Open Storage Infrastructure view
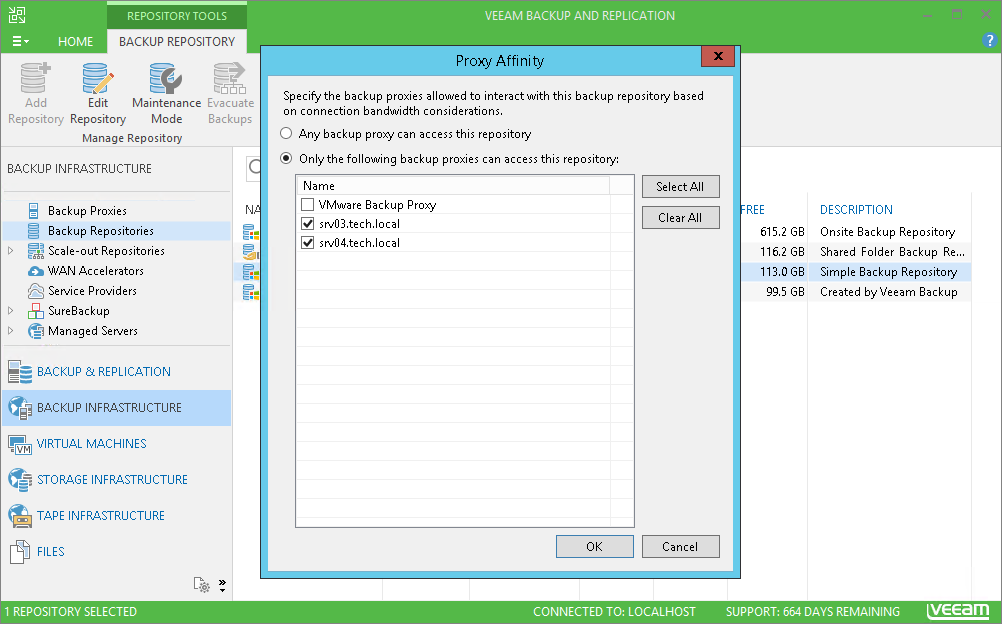1002x624 pixels. coord(112,480)
